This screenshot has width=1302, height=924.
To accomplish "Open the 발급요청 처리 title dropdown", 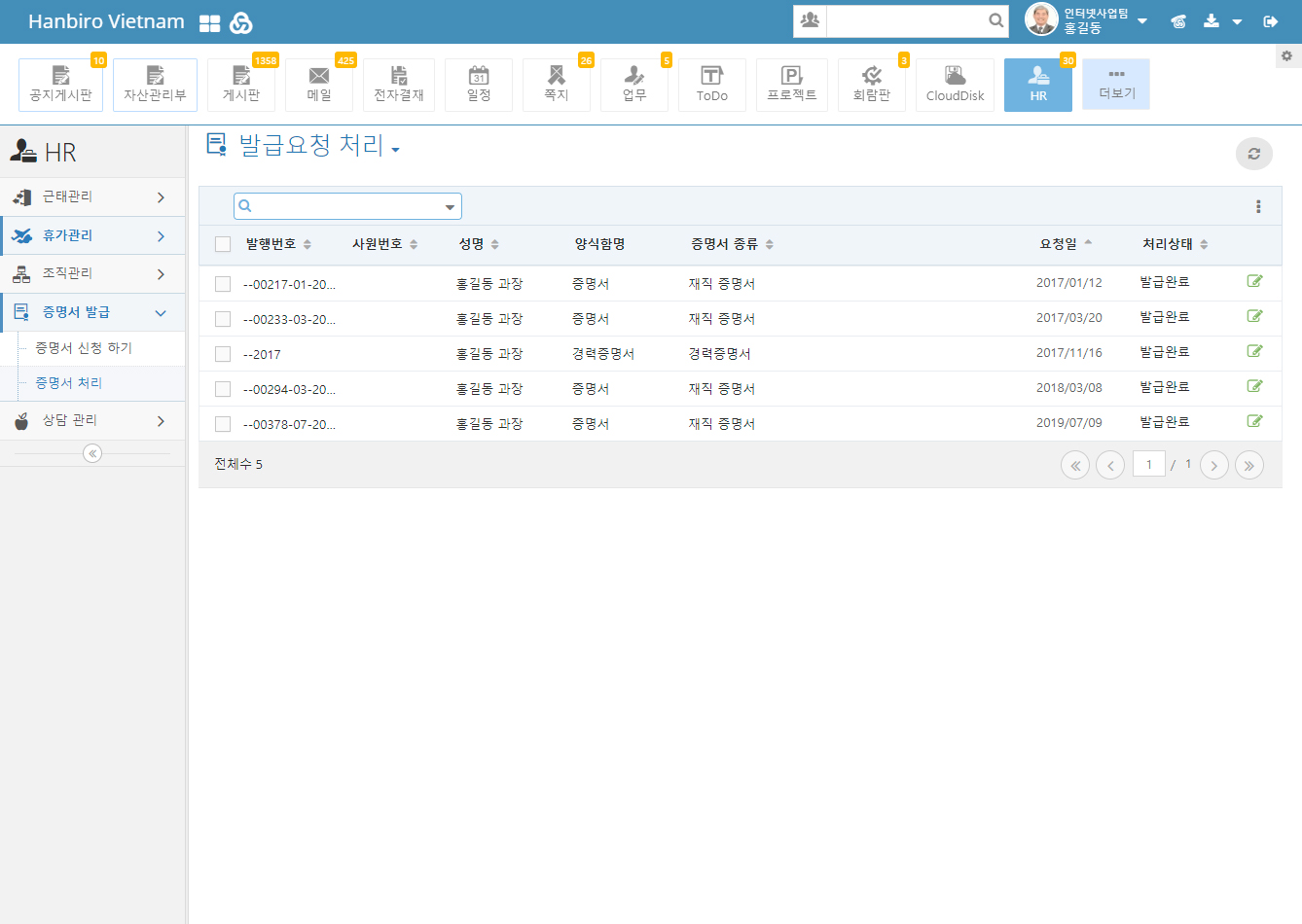I will pos(395,150).
